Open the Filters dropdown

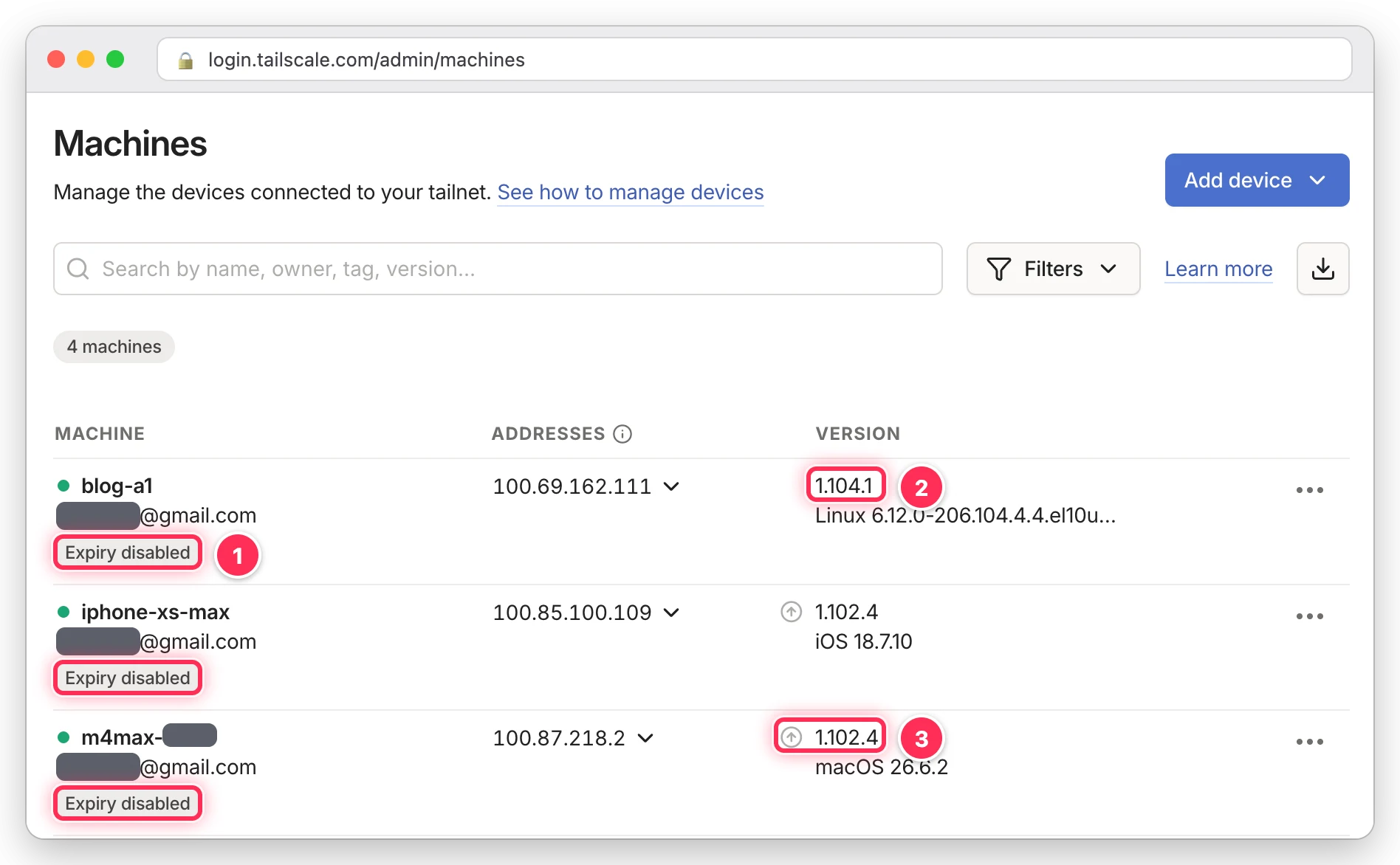click(x=1053, y=269)
